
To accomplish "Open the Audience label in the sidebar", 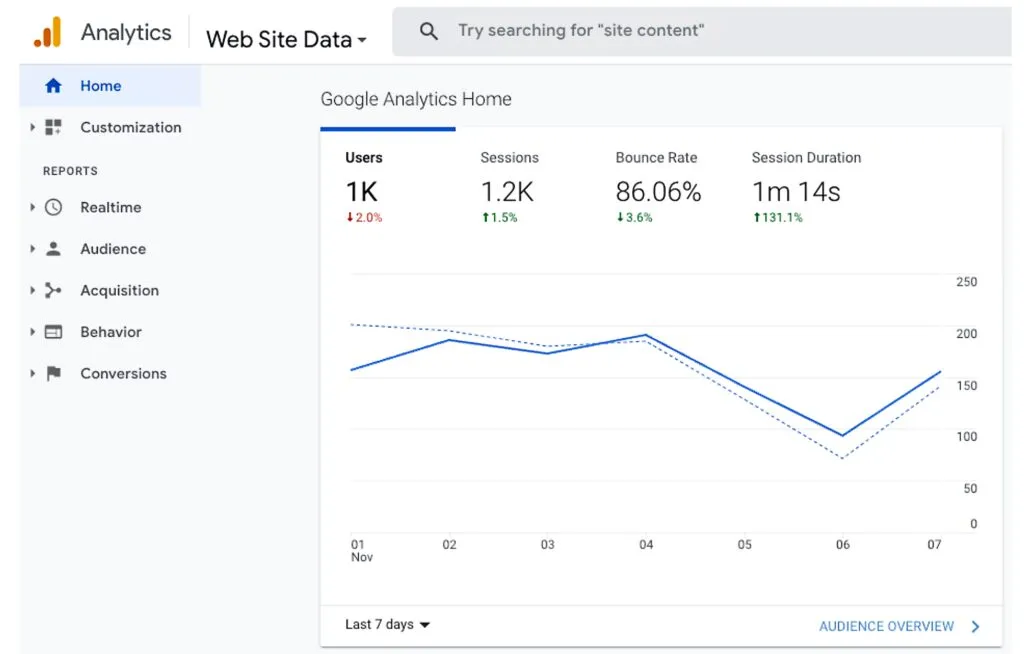I will 113,249.
